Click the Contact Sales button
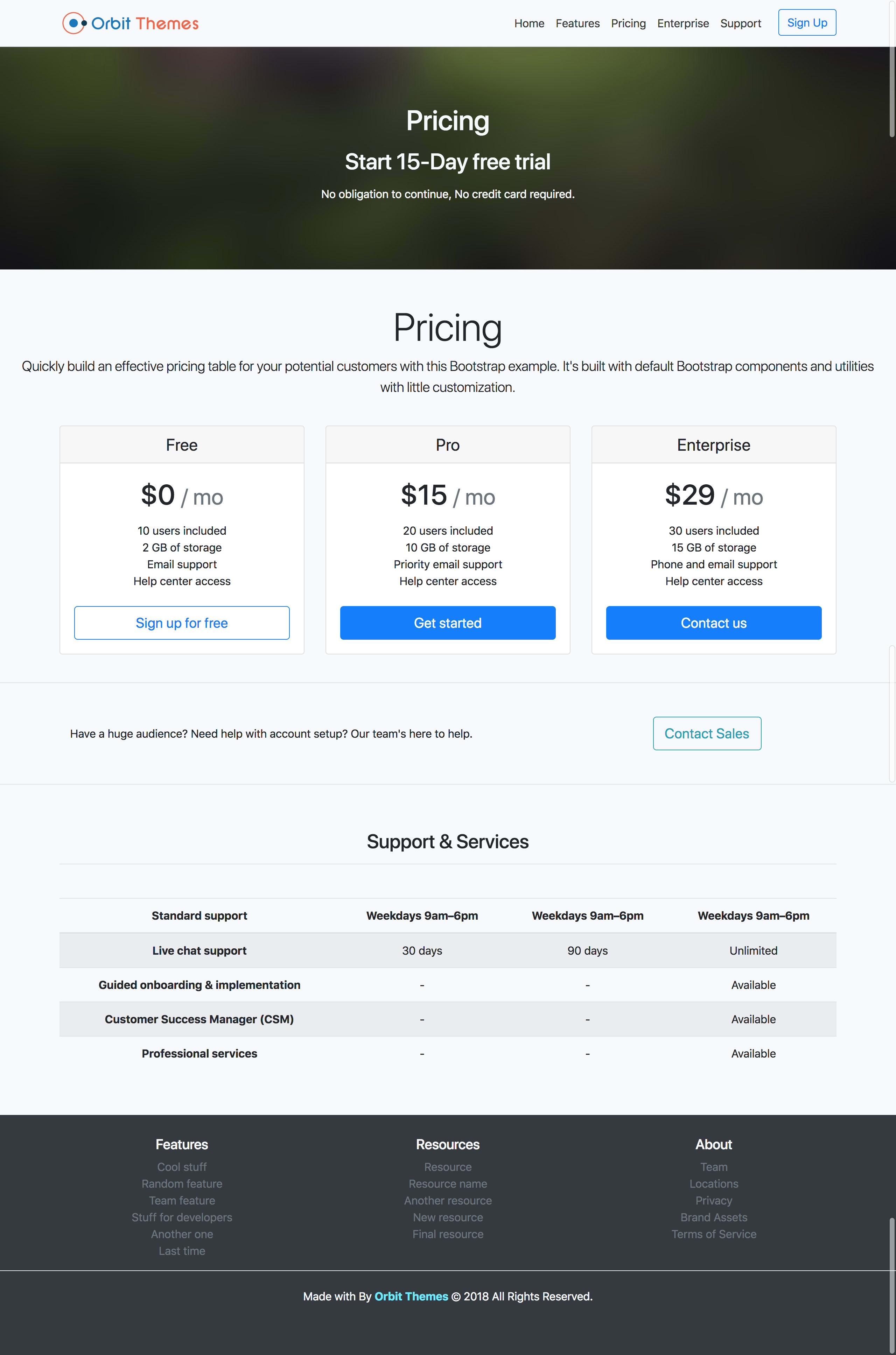This screenshot has height=1355, width=896. point(707,734)
